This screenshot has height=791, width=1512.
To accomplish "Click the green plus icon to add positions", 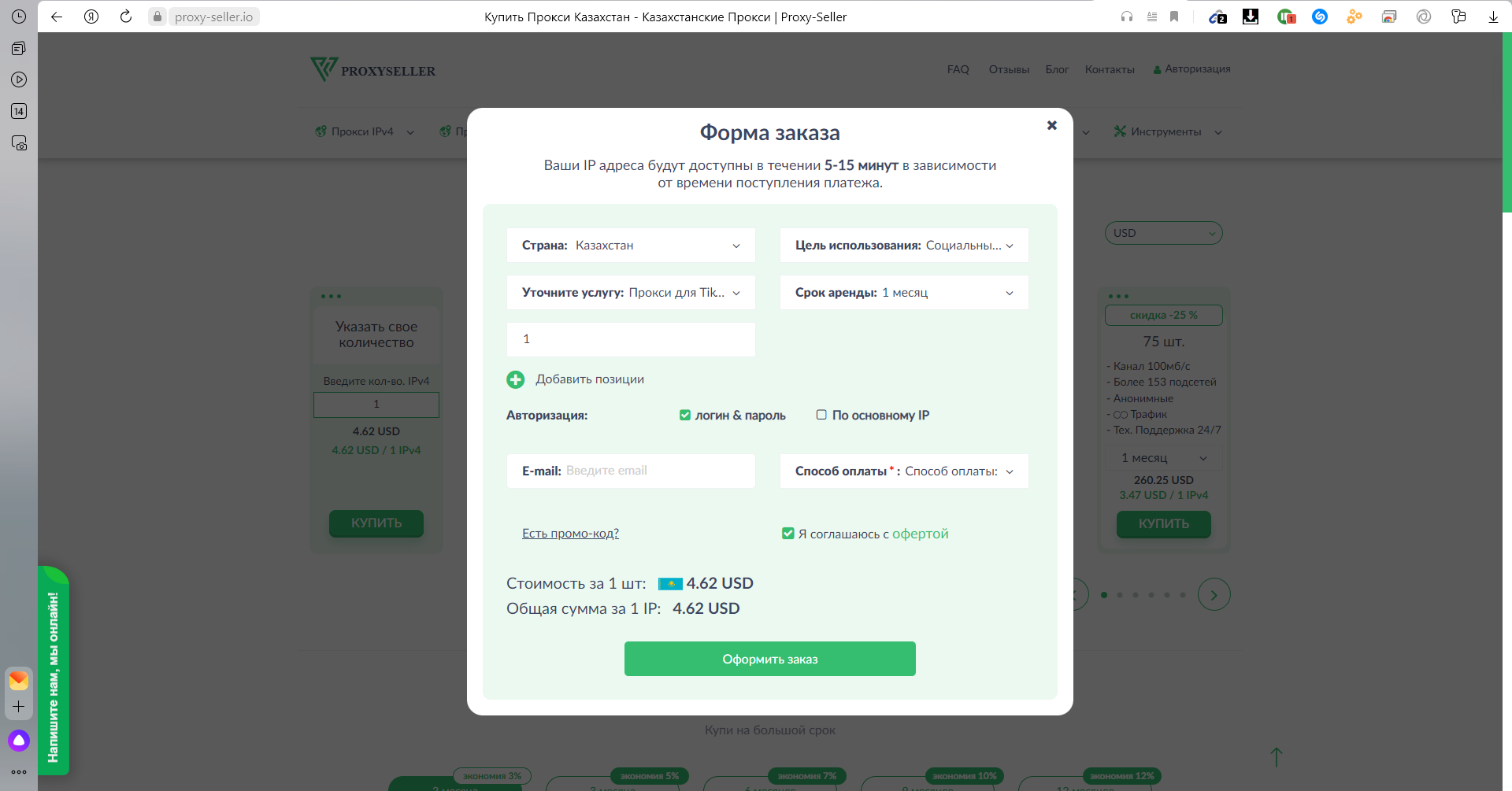I will (515, 379).
